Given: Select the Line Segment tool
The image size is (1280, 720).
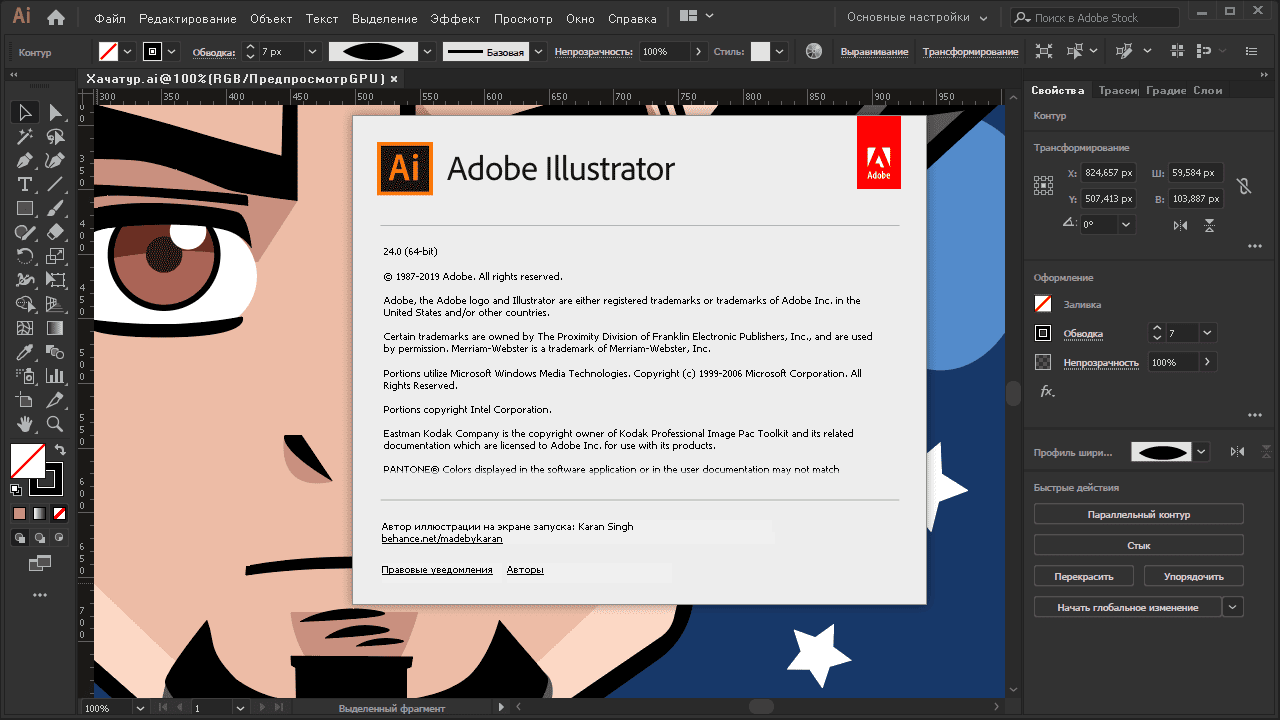Looking at the screenshot, I should pyautogui.click(x=56, y=185).
